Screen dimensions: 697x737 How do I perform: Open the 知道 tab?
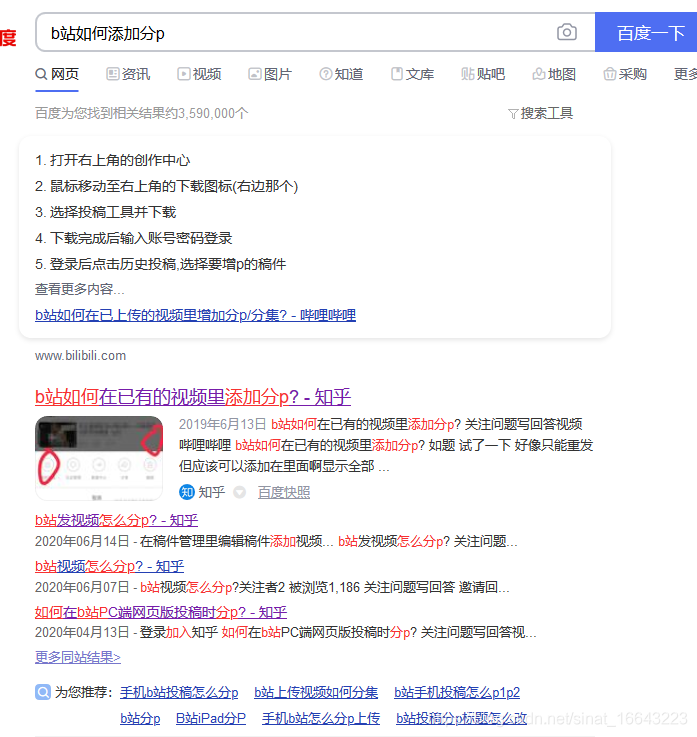[x=341, y=74]
